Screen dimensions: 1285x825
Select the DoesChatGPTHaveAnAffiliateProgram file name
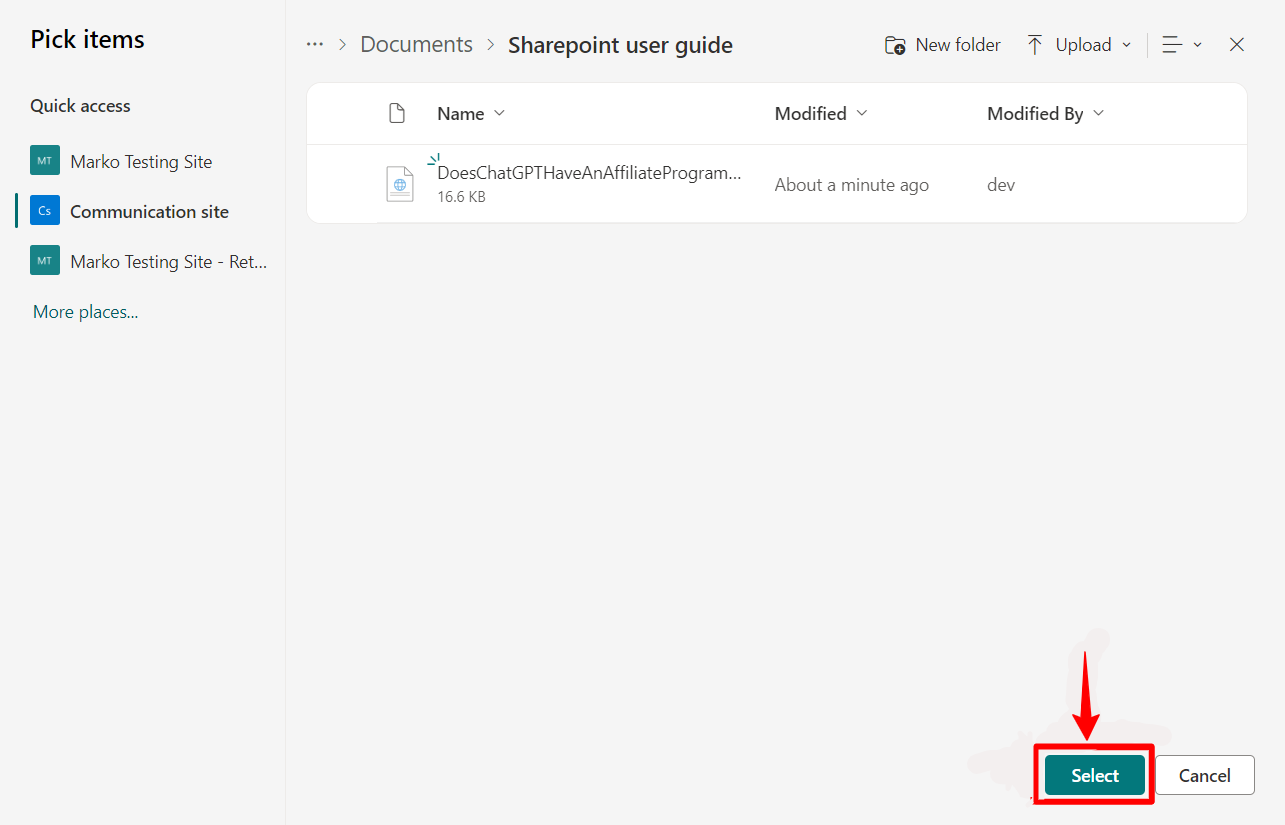click(x=589, y=173)
